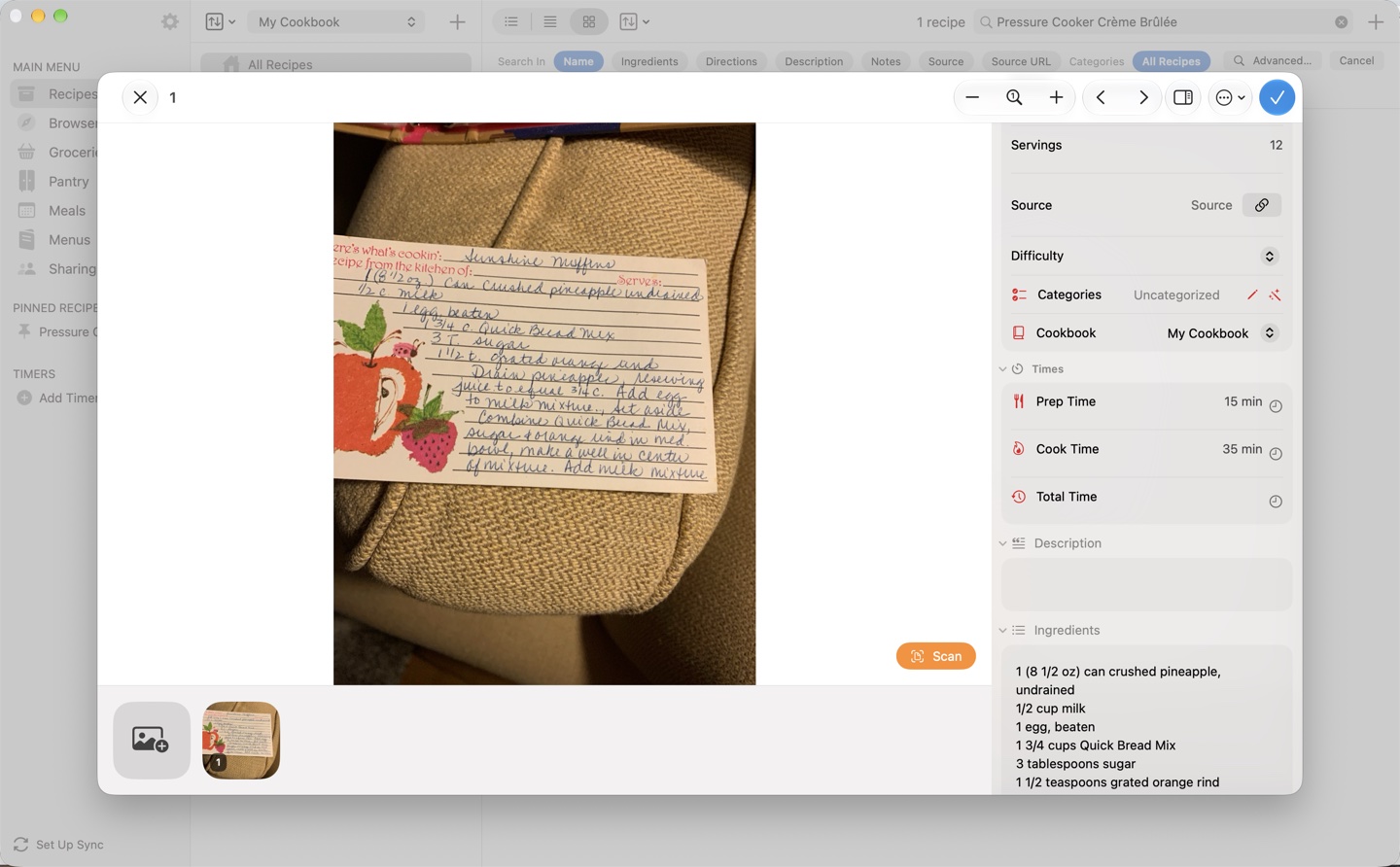This screenshot has width=1400, height=867.
Task: Click the All Recipes header tab
Action: pyautogui.click(x=335, y=64)
